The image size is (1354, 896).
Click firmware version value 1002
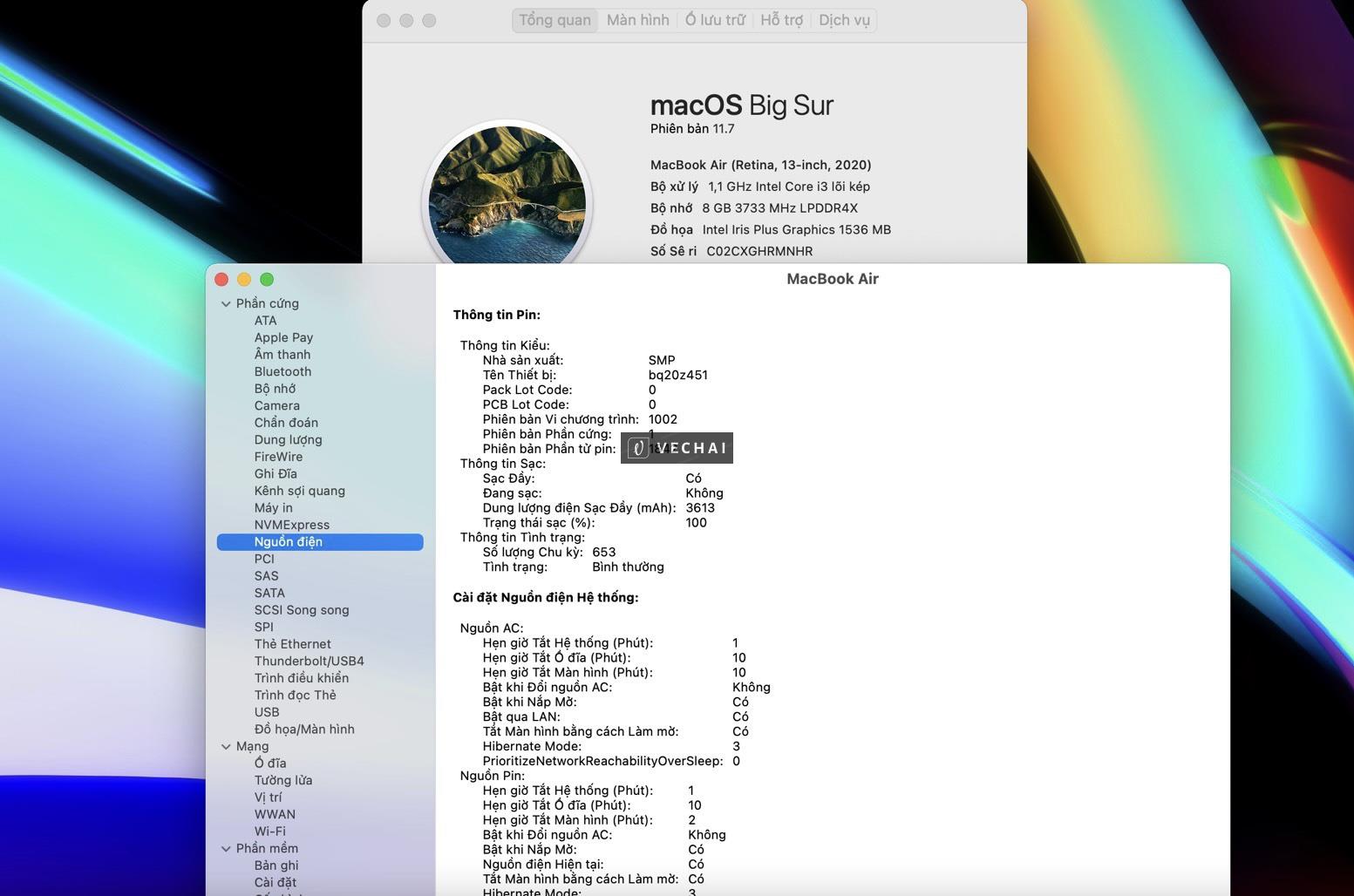[663, 419]
